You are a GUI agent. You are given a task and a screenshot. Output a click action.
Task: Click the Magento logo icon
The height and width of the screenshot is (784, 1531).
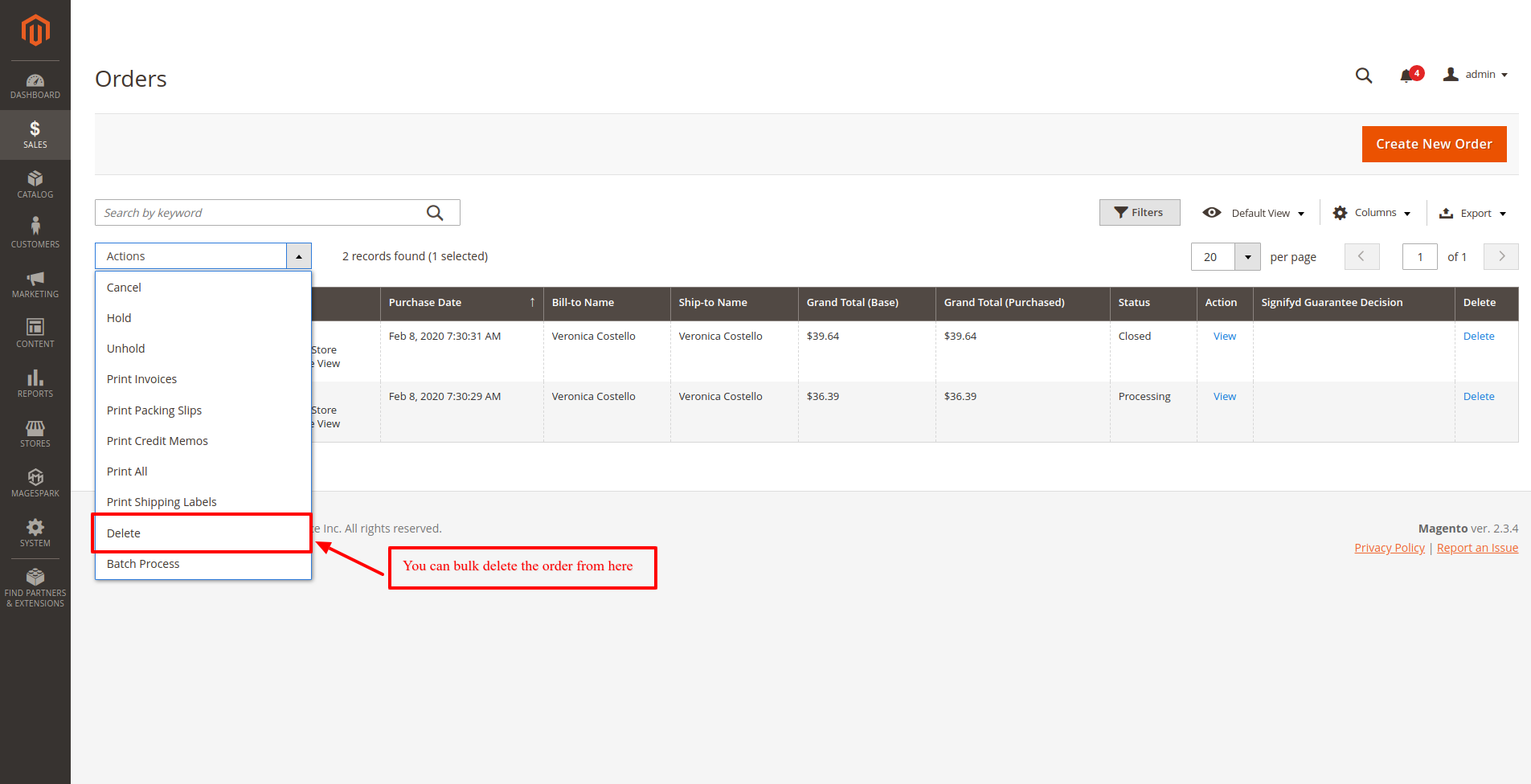click(35, 31)
